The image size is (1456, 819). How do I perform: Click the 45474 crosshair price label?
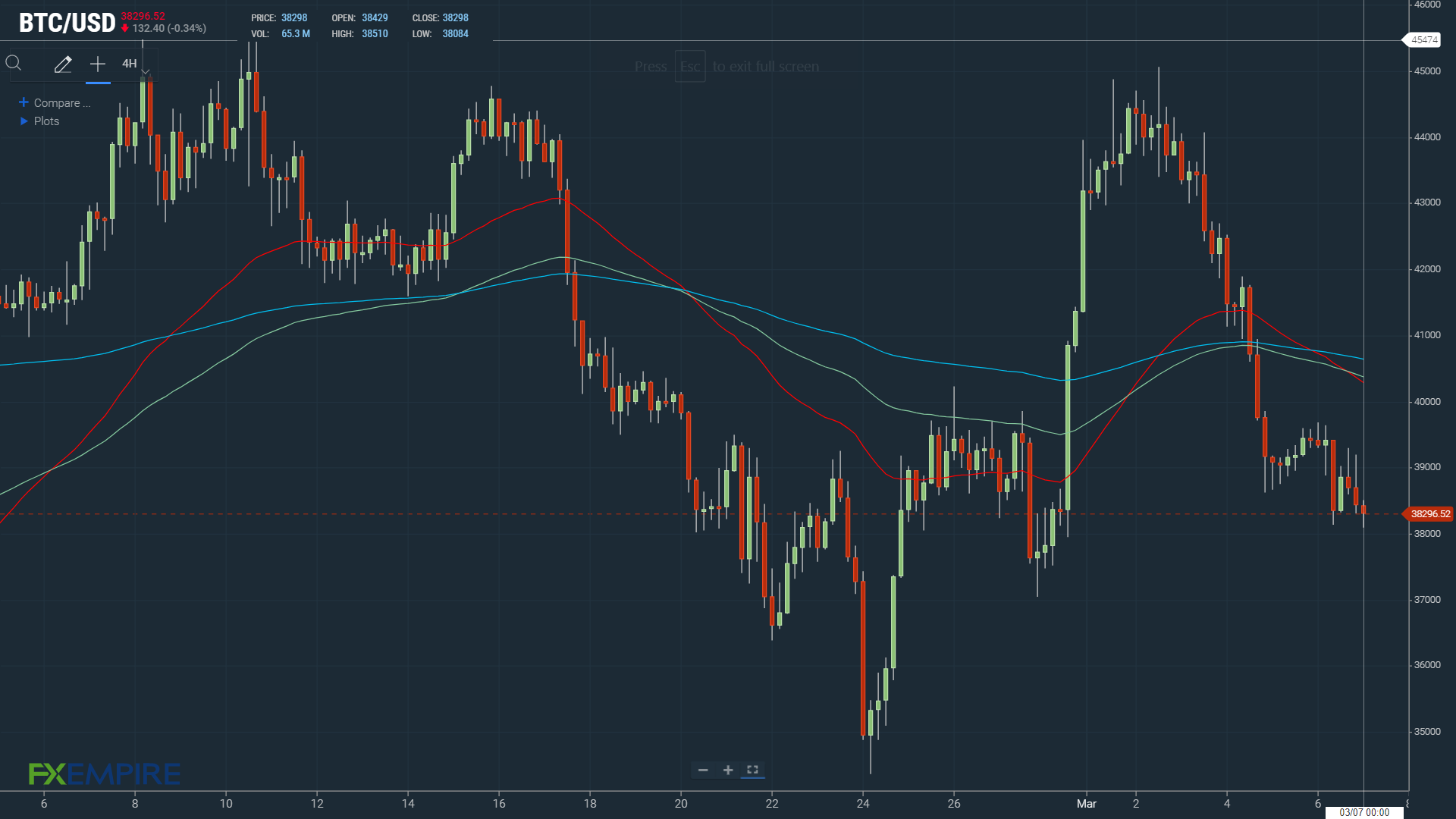click(x=1423, y=40)
